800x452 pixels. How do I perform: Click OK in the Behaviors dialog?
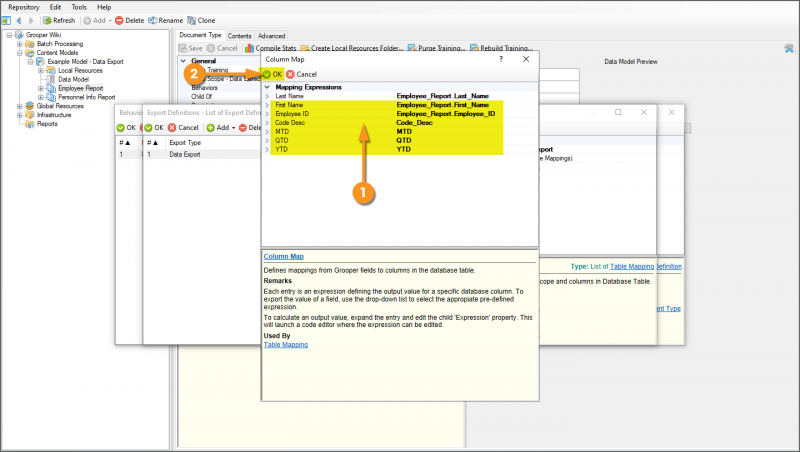126,128
